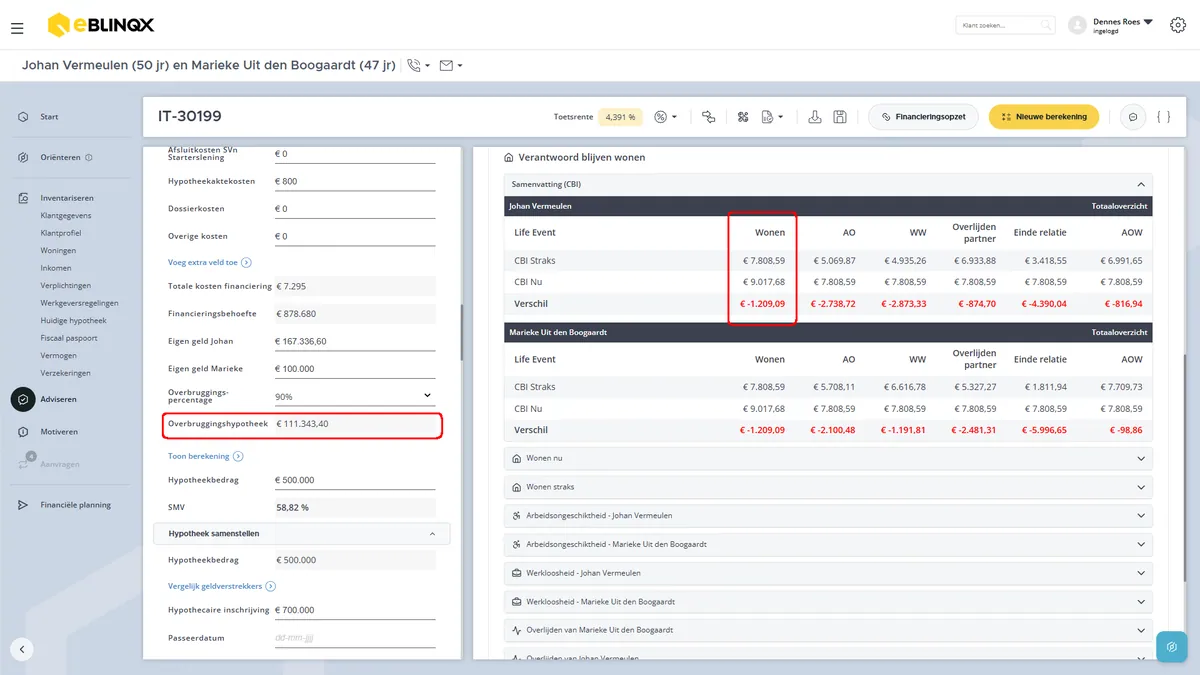Open the hamburger navigation menu
The image size is (1200, 675).
pos(17,28)
